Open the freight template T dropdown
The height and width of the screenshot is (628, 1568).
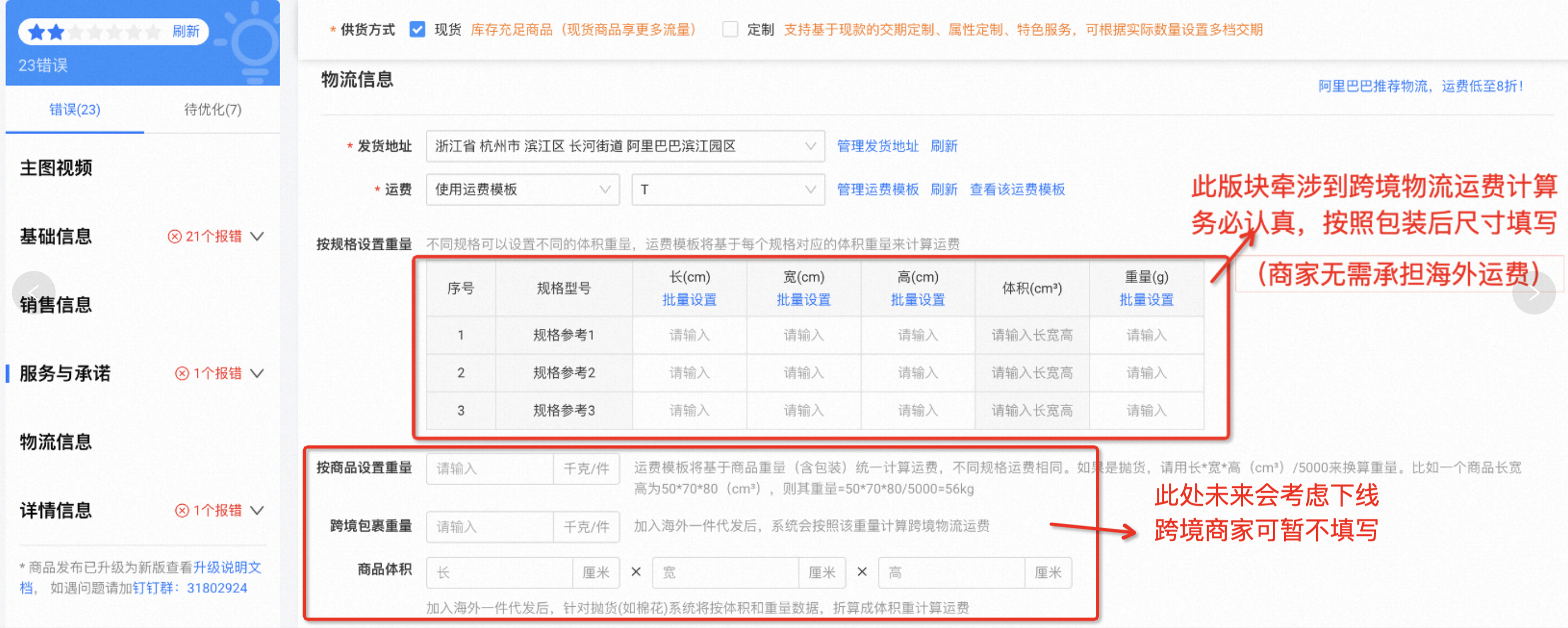click(727, 190)
